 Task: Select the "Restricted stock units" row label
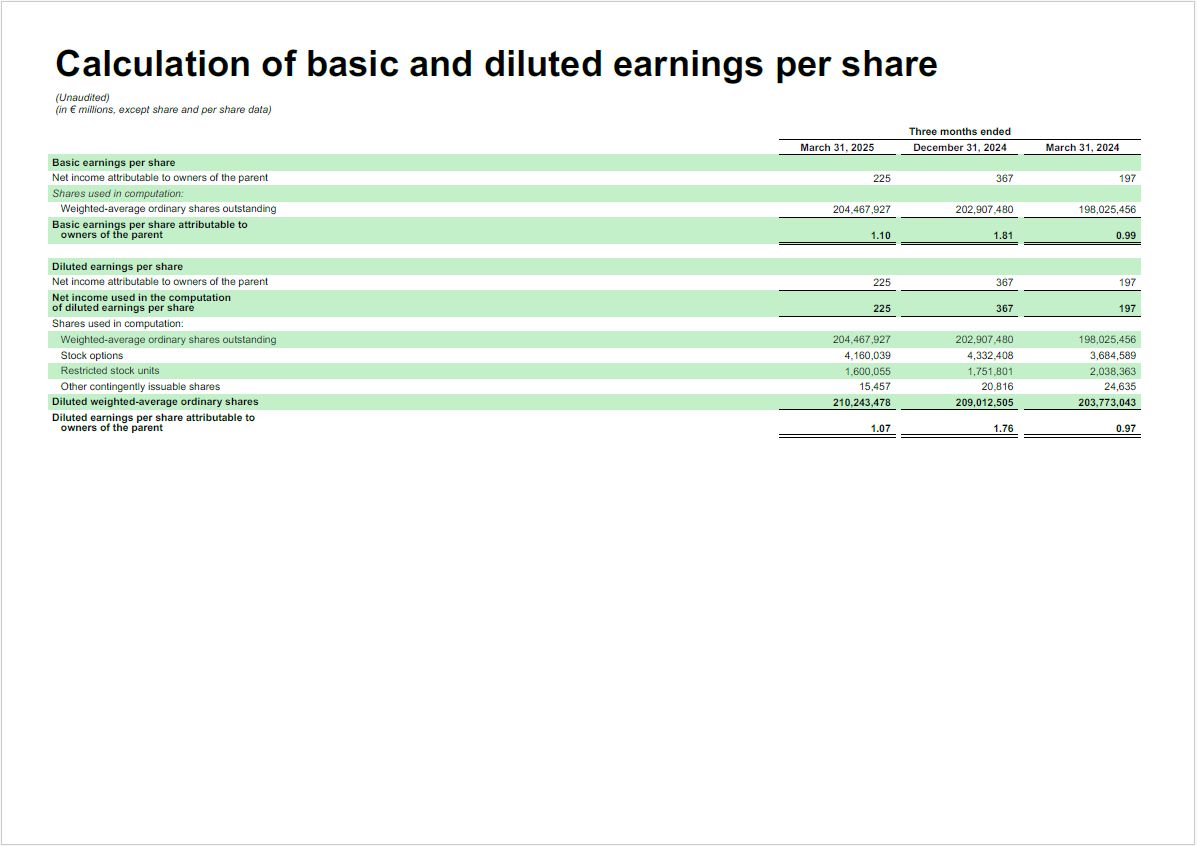110,371
